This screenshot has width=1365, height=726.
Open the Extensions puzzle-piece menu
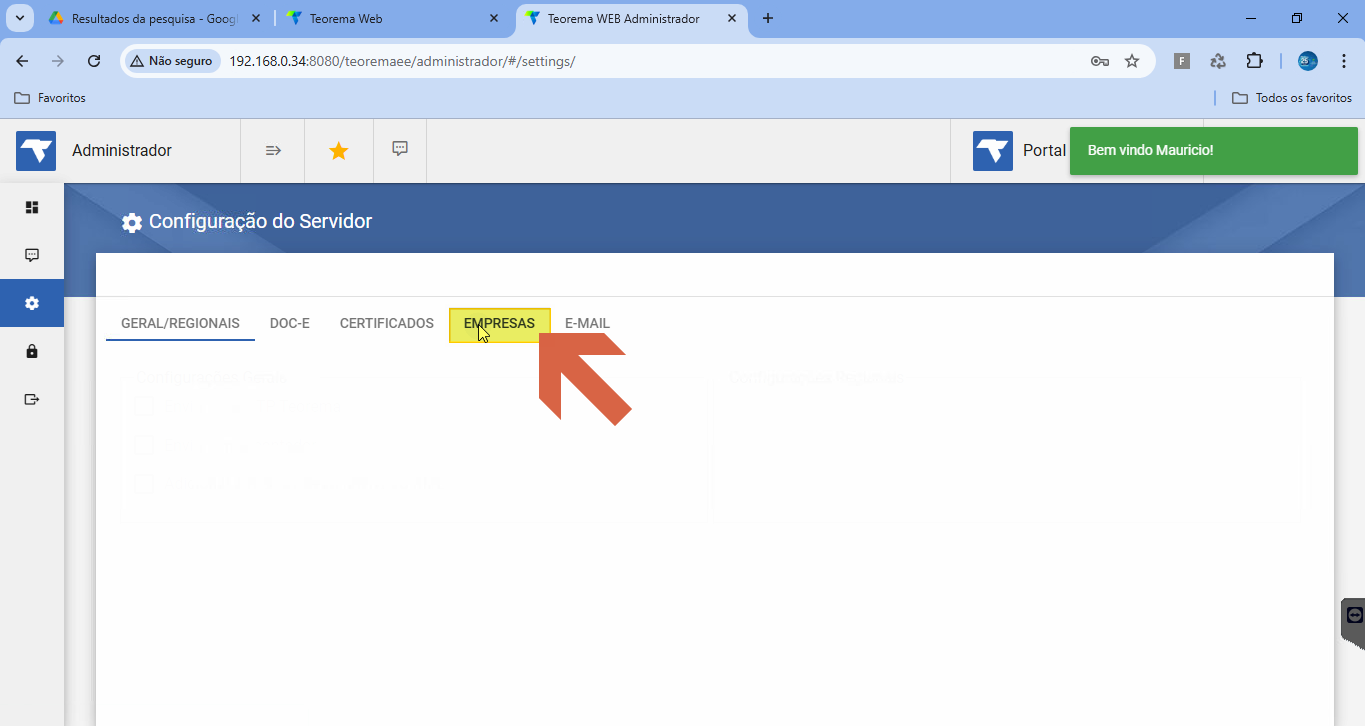tap(1254, 61)
